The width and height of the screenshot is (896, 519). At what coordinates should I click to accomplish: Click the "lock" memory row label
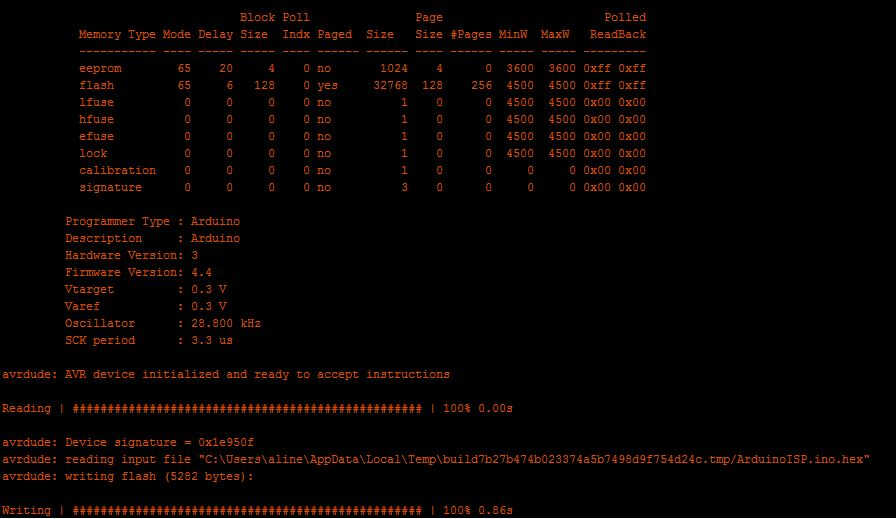93,153
